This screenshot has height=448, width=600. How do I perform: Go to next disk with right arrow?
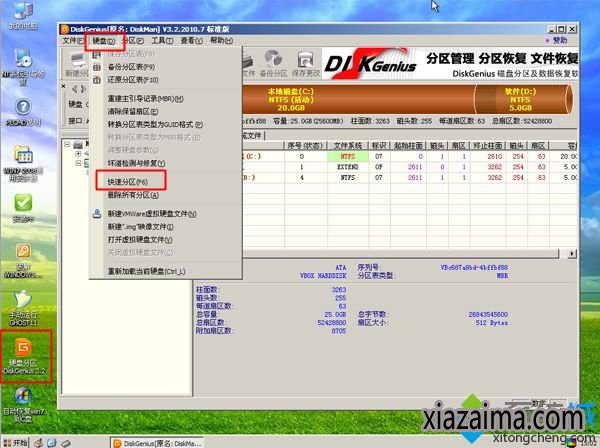coord(83,89)
